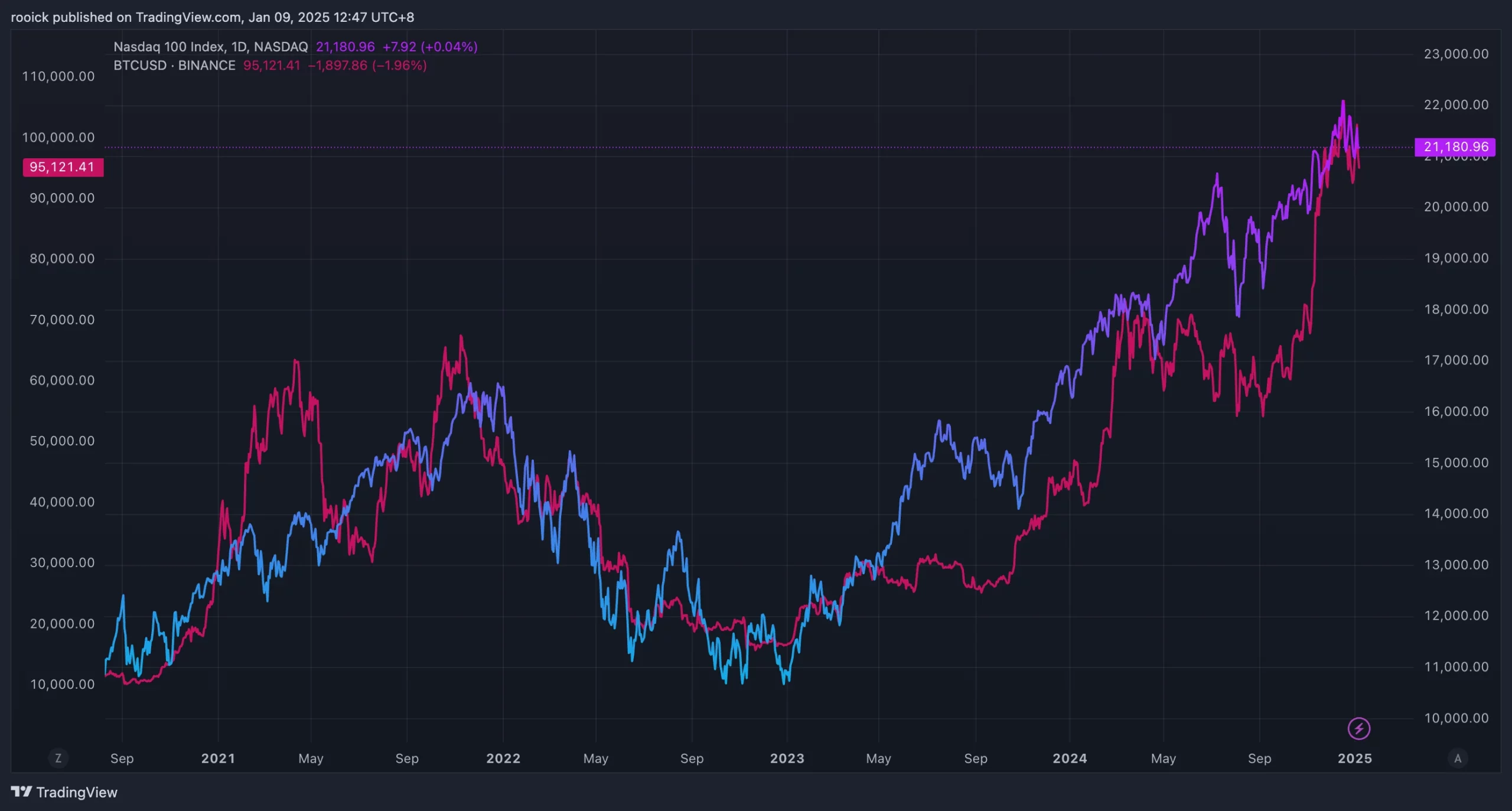Click the 23,000.00 right axis label
Viewport: 1512px width, 811px height.
click(x=1456, y=54)
